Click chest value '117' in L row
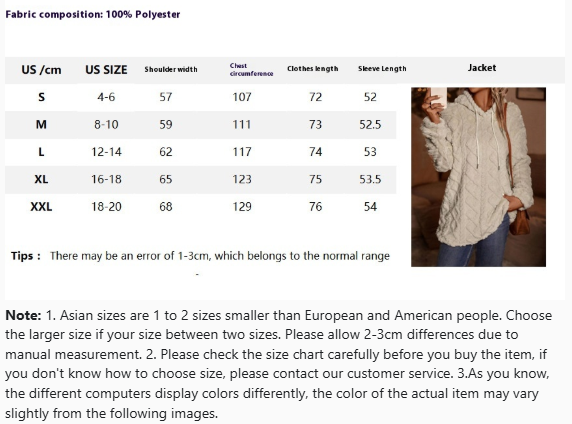The height and width of the screenshot is (424, 572). (242, 152)
